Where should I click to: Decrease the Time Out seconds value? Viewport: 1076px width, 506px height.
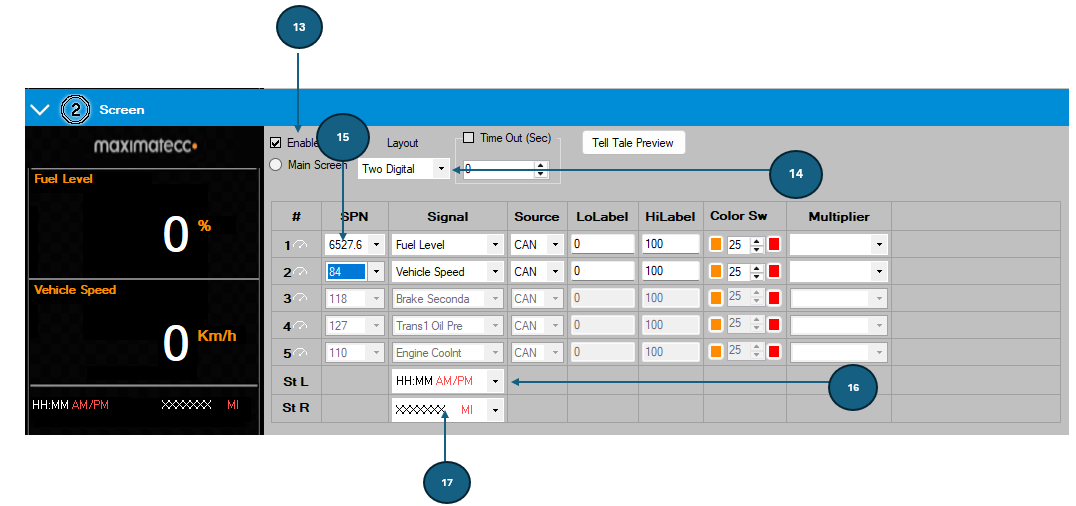click(x=541, y=174)
